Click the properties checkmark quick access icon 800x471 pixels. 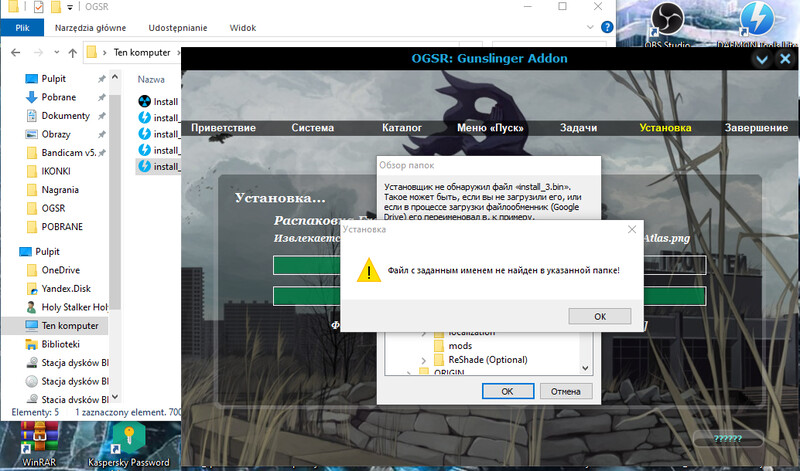(38, 8)
